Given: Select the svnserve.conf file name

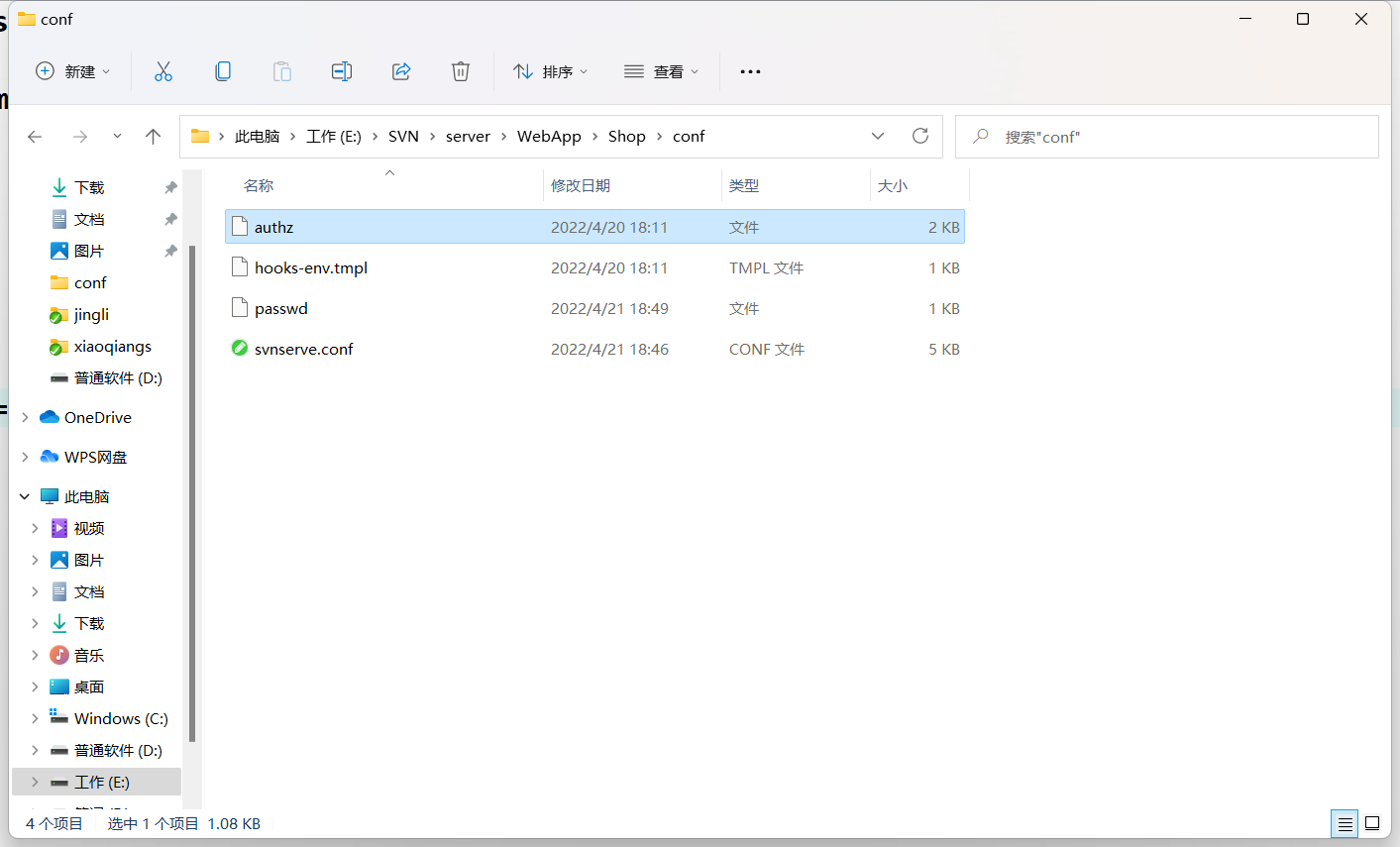Looking at the screenshot, I should click(x=304, y=349).
